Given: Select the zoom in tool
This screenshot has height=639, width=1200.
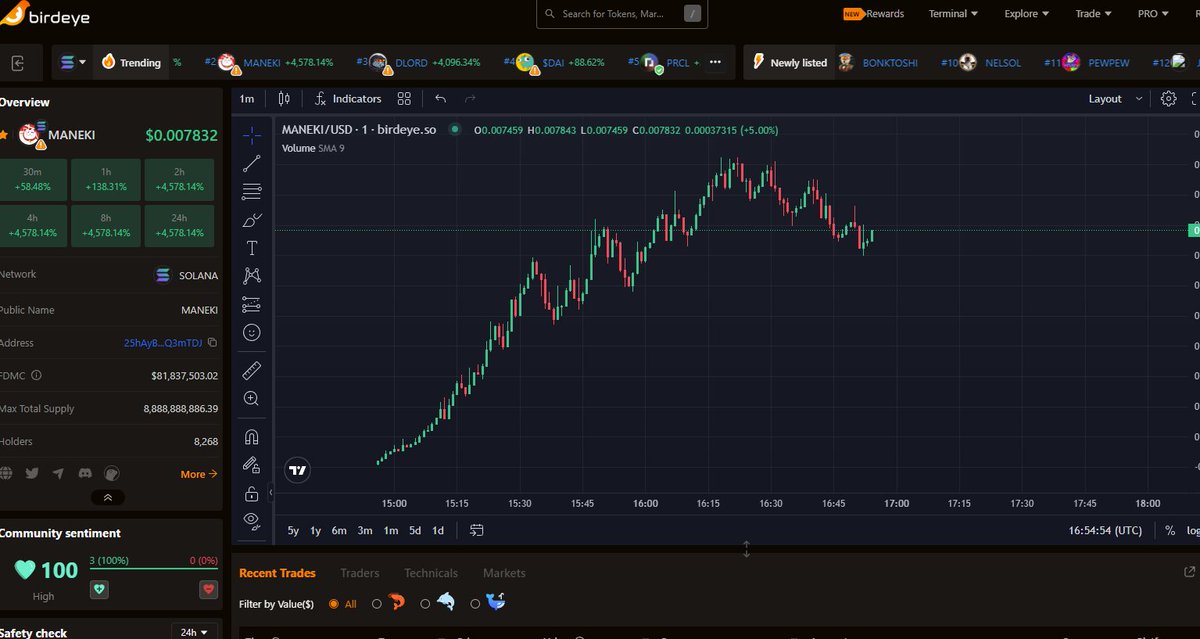Looking at the screenshot, I should (252, 399).
